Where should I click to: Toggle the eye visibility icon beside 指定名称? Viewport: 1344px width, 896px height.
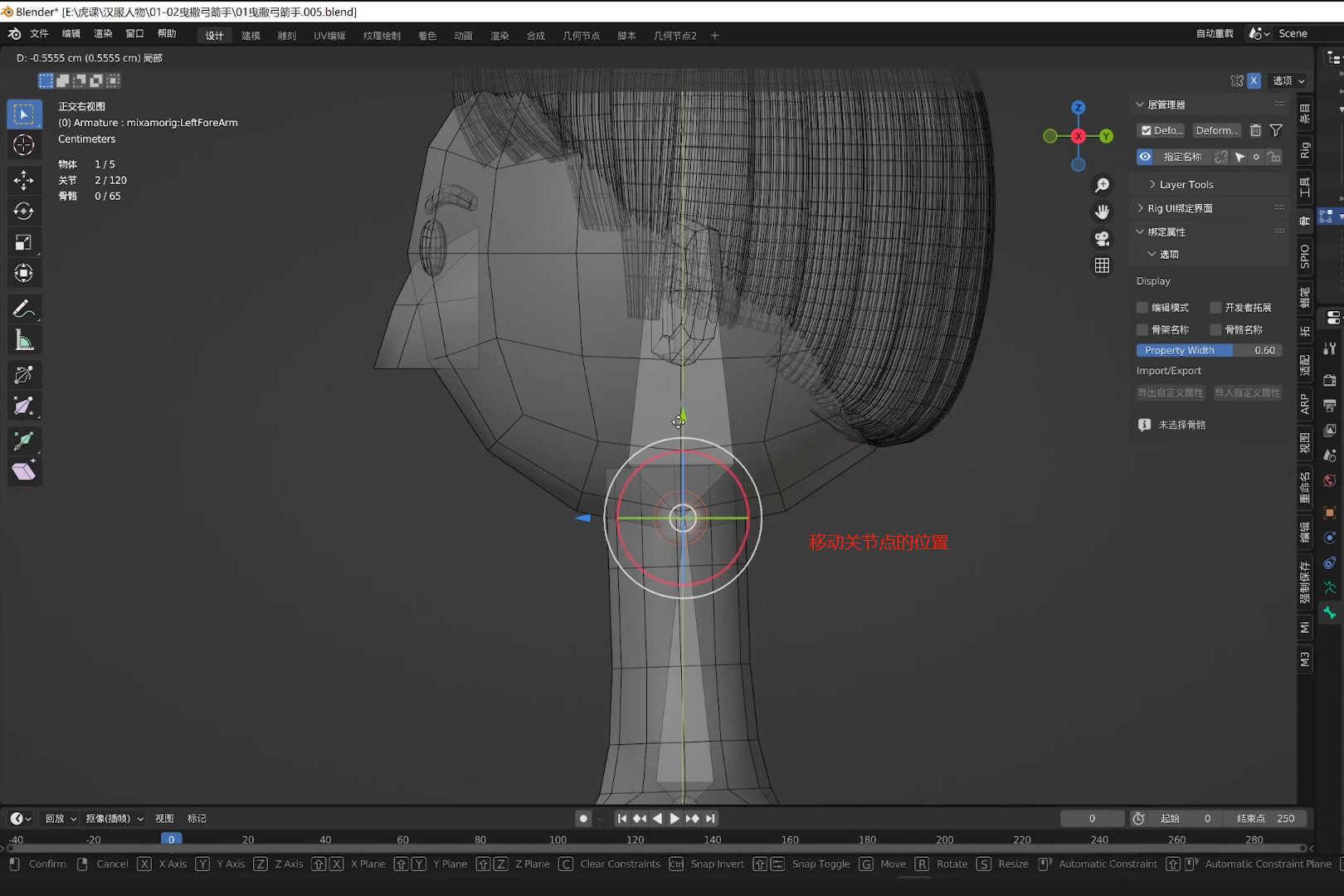pyautogui.click(x=1145, y=157)
